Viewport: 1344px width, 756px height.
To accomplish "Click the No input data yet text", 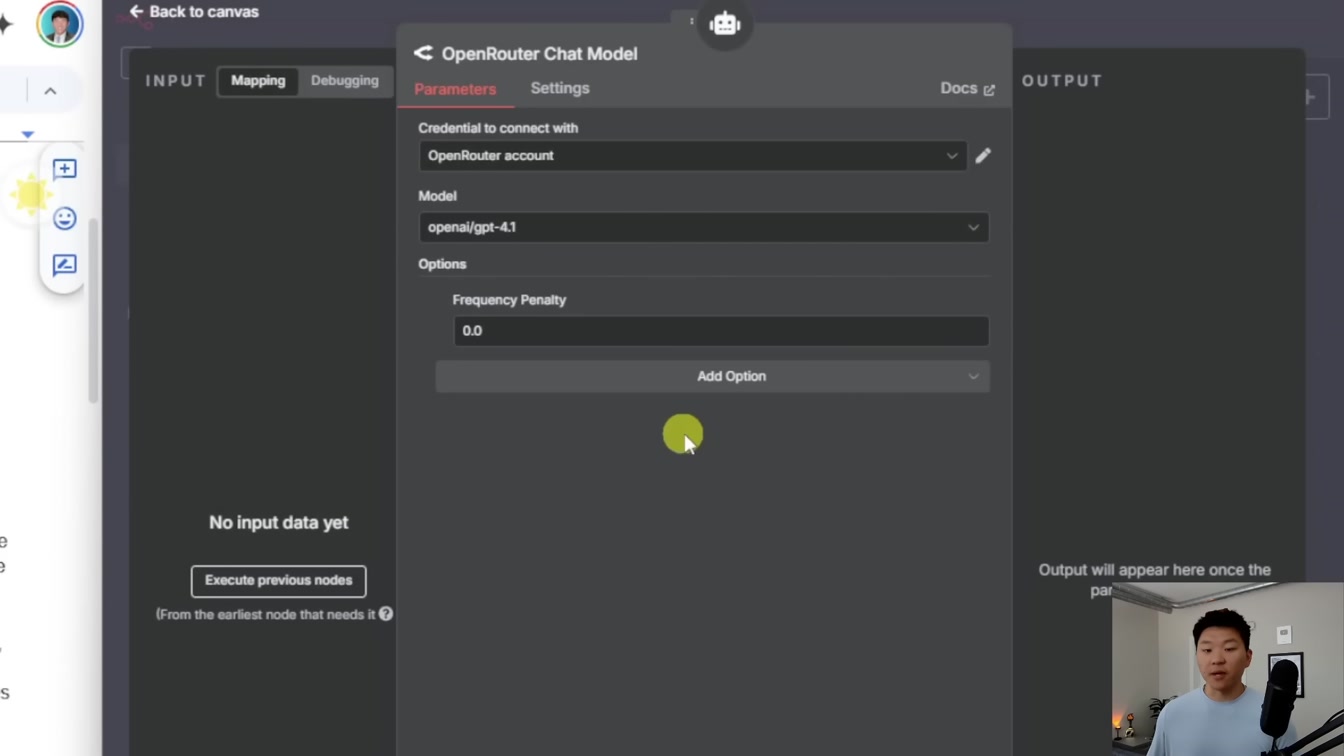I will tap(278, 523).
